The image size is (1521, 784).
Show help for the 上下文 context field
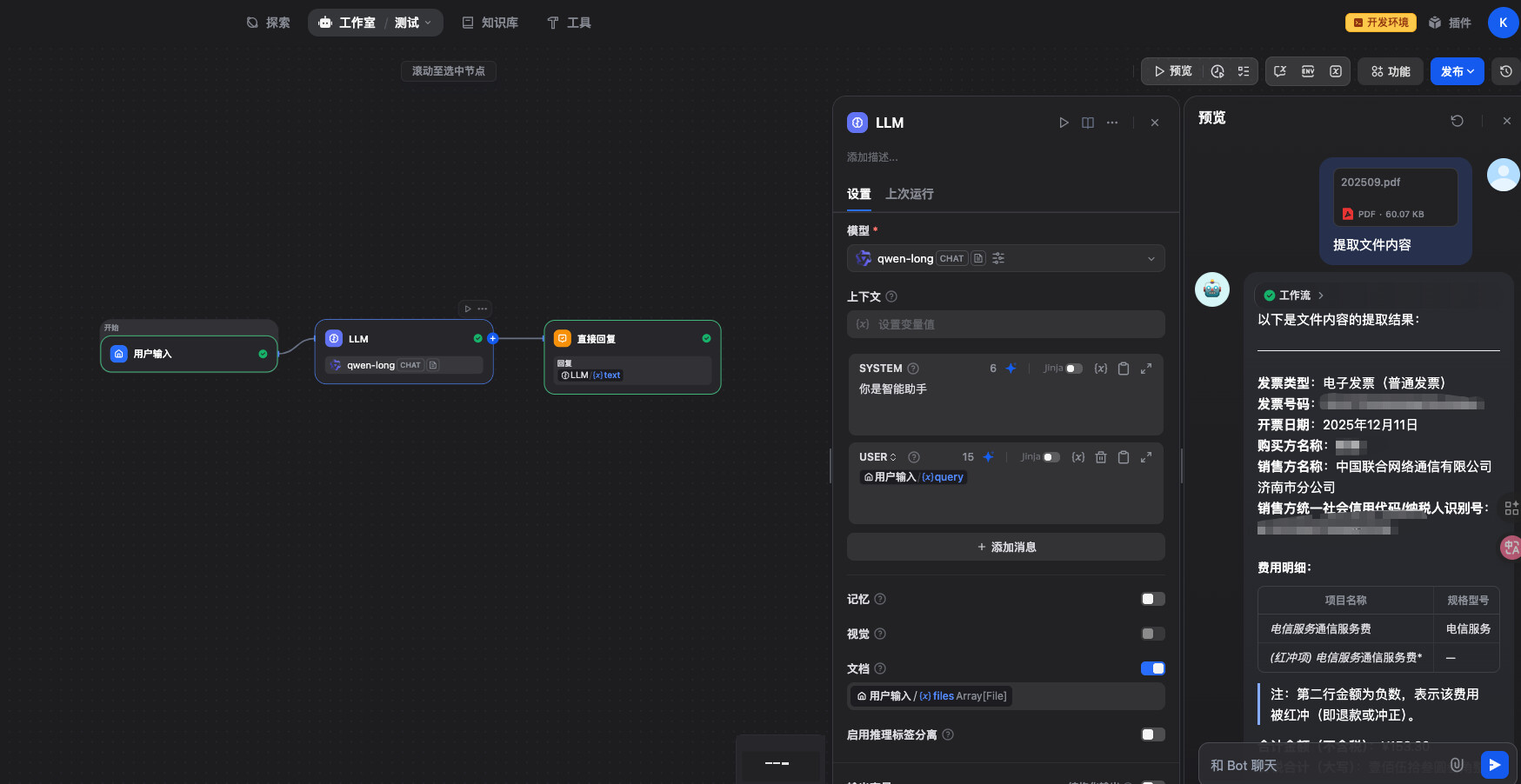[x=891, y=296]
